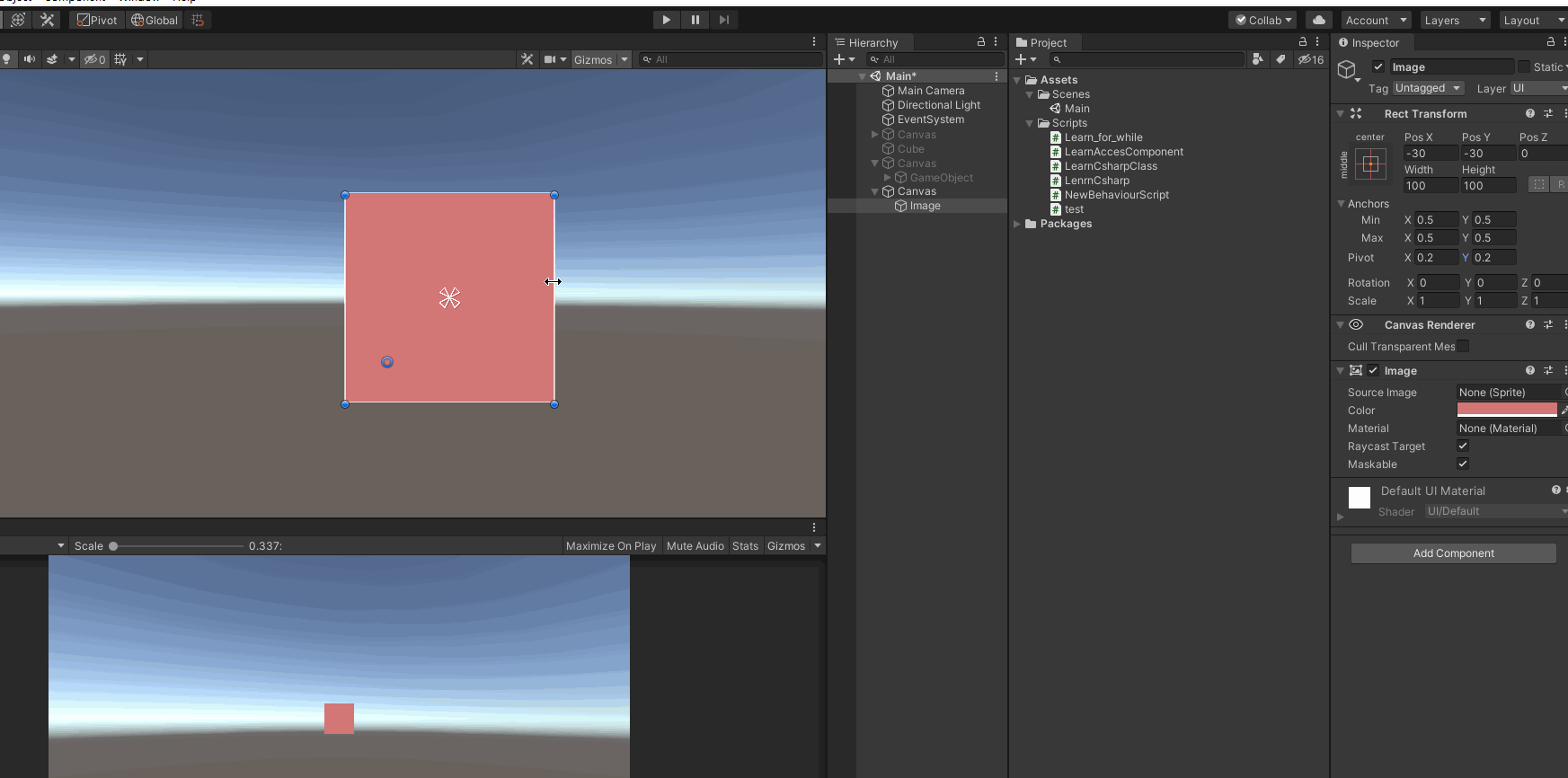The image size is (1568, 778).
Task: Toggle Maskable checkbox
Action: [x=1463, y=464]
